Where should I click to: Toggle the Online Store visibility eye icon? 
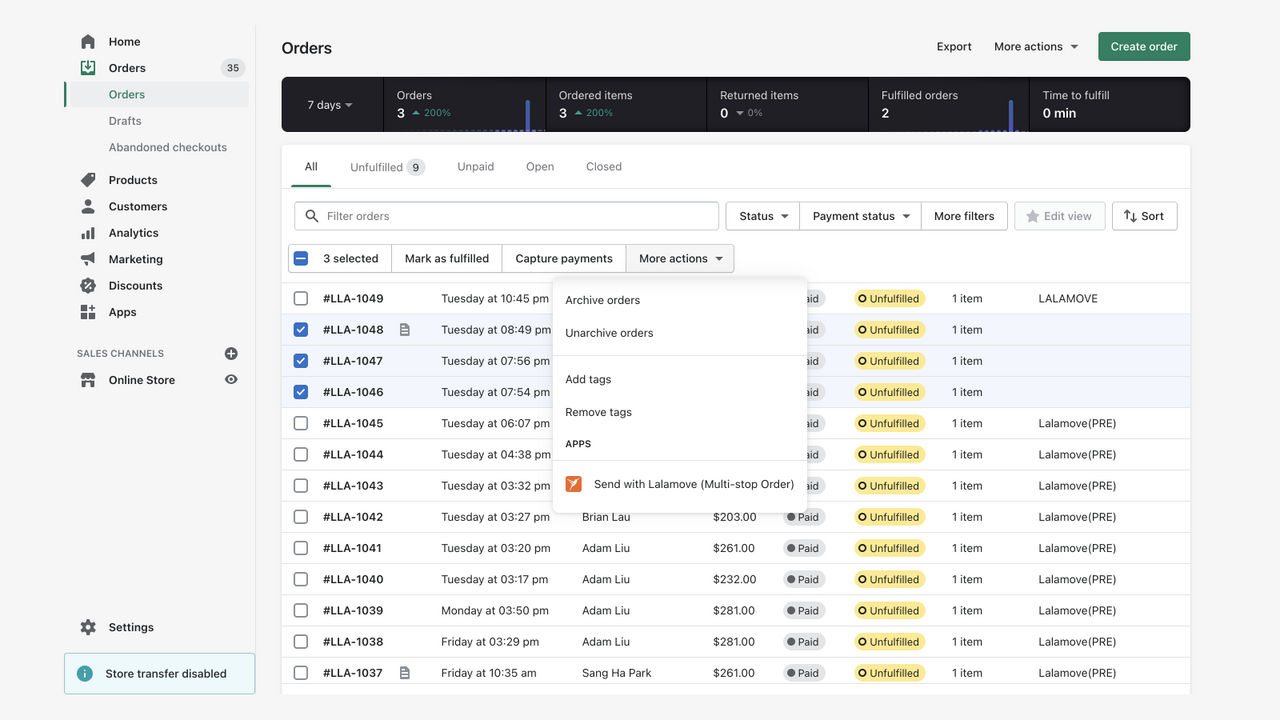pyautogui.click(x=231, y=380)
